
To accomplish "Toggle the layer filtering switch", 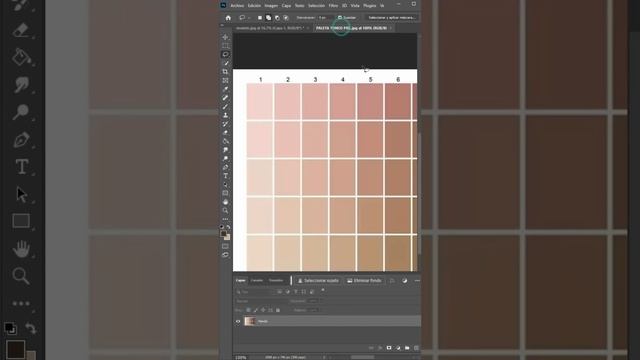I will point(323,291).
